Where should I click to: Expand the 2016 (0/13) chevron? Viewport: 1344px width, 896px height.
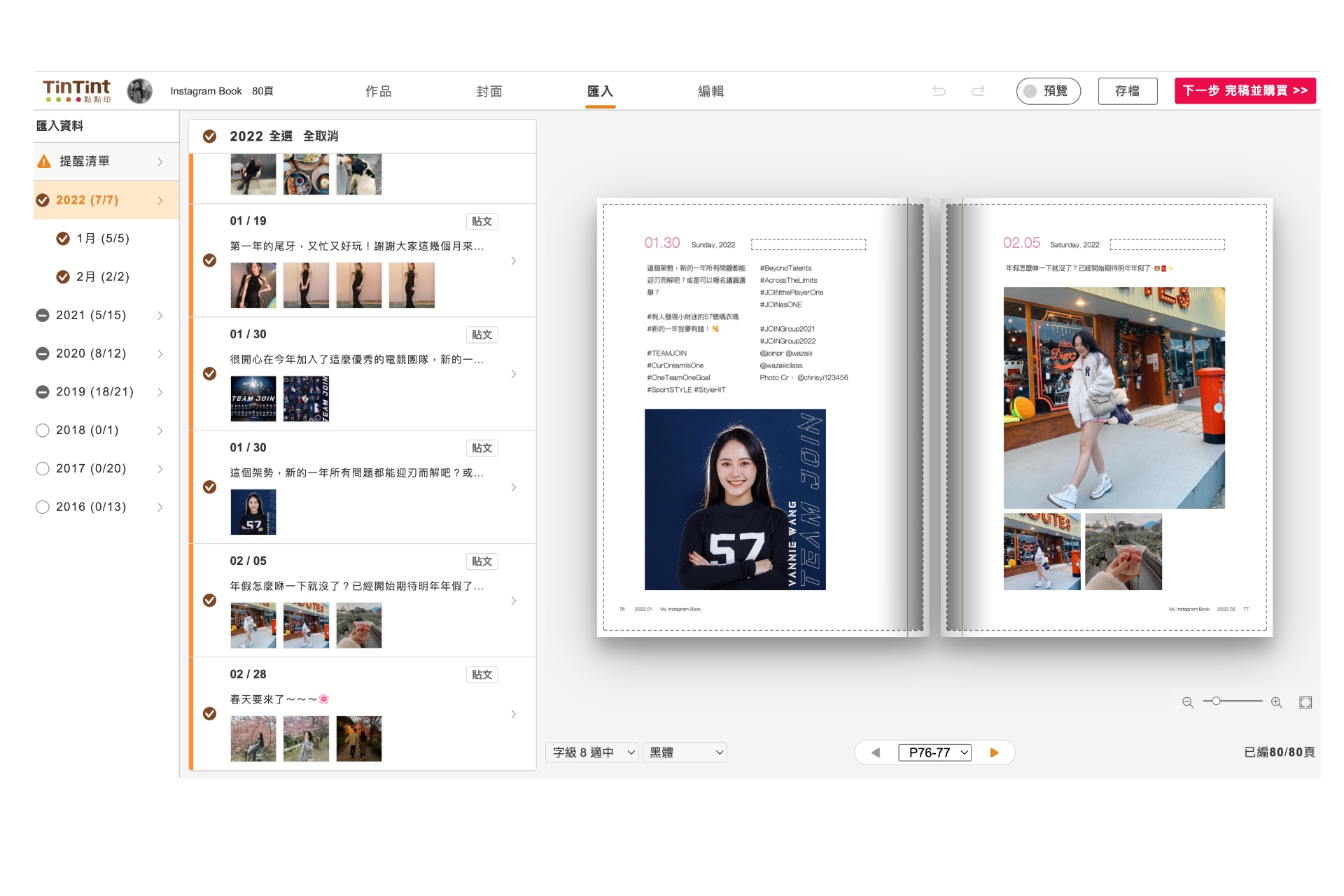tap(160, 507)
